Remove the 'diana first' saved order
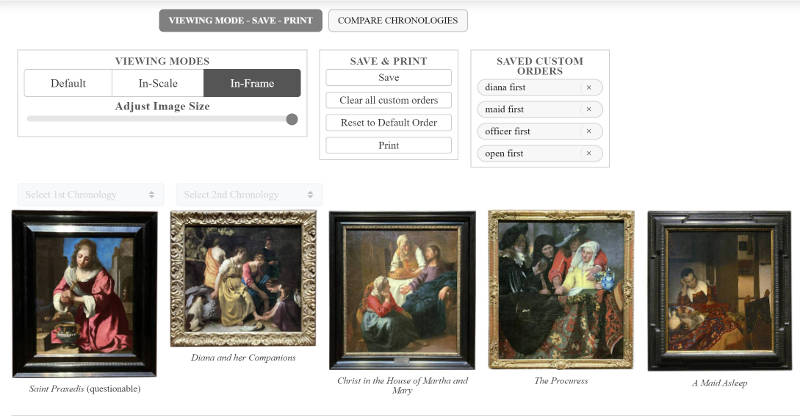 (x=589, y=87)
